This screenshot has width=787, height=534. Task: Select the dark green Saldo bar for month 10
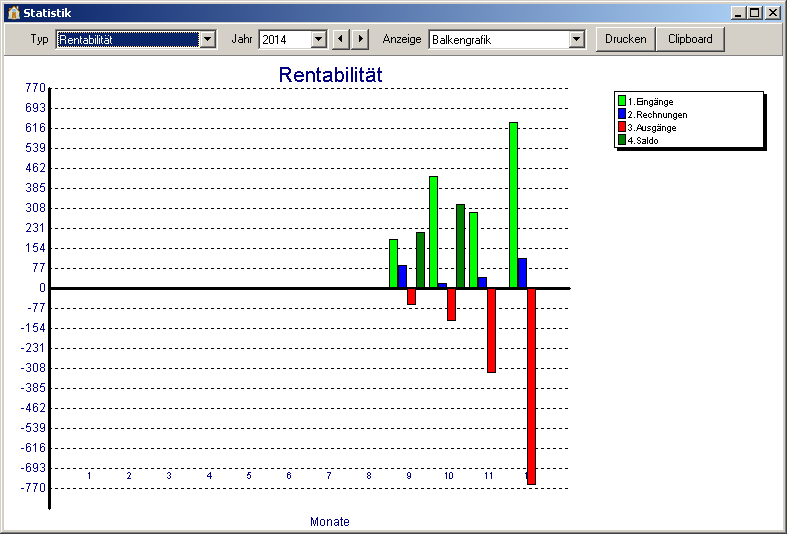click(460, 246)
